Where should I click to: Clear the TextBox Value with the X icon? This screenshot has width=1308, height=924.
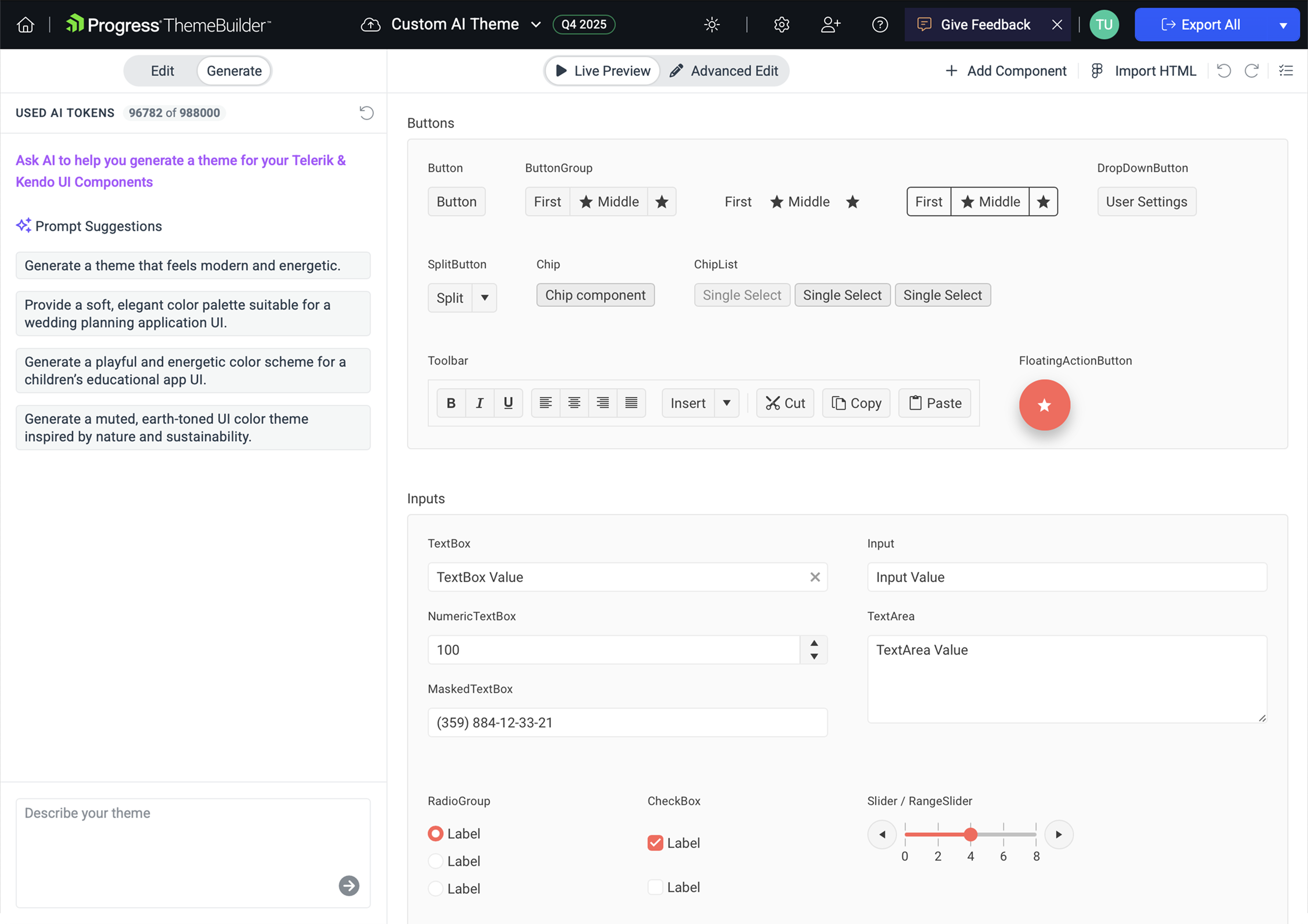[815, 577]
